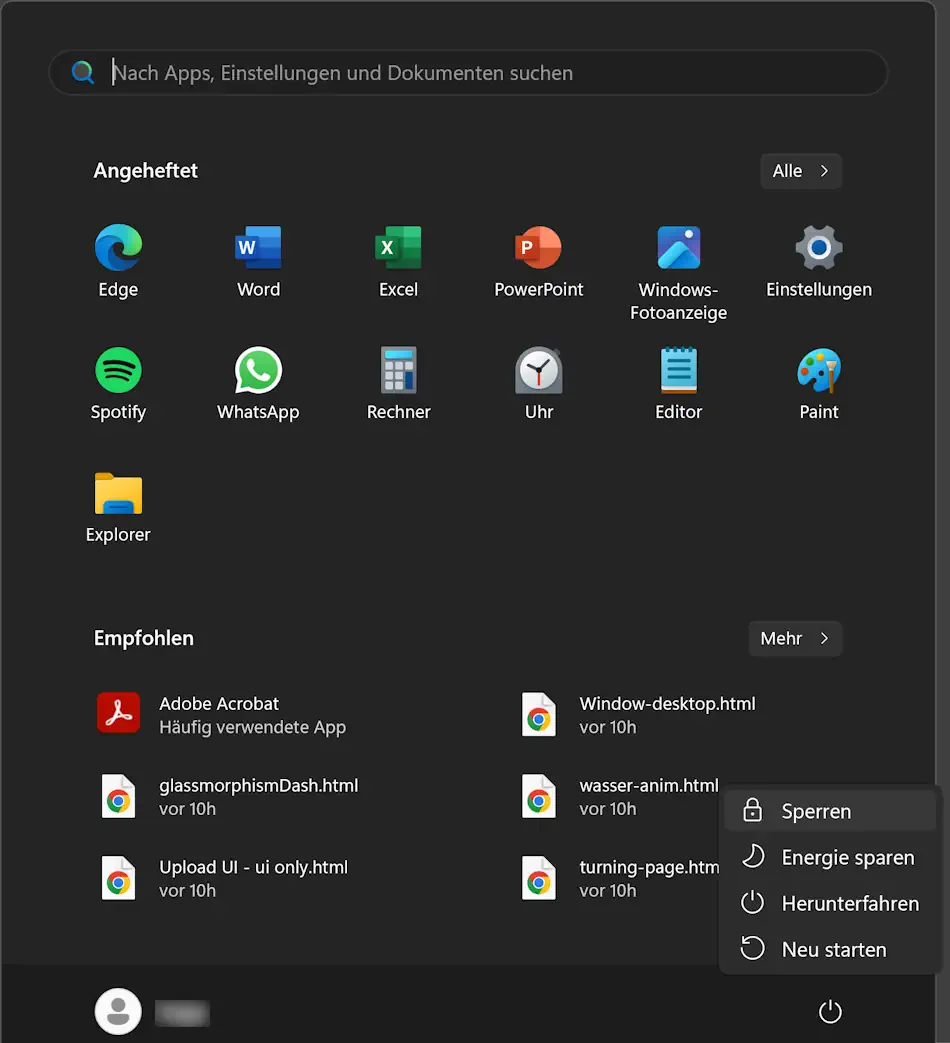
Task: Launch the Uhr clock app
Action: click(538, 383)
